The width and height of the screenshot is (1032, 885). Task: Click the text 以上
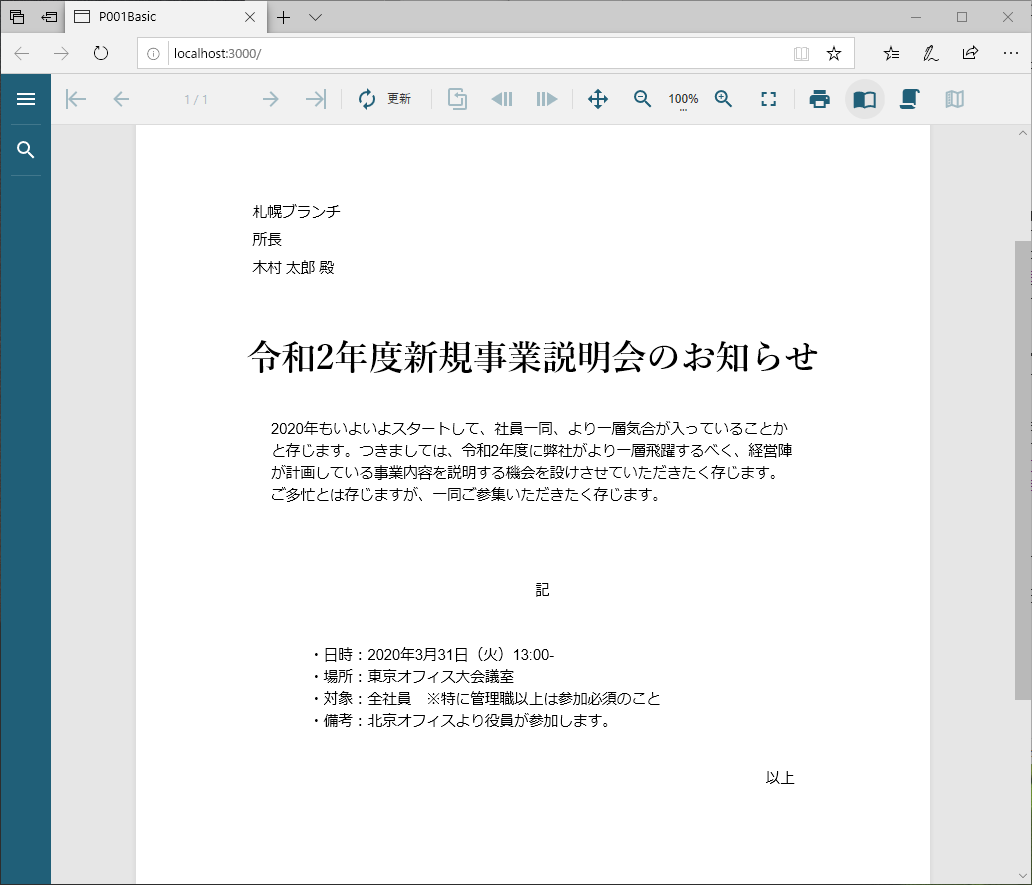(x=780, y=778)
